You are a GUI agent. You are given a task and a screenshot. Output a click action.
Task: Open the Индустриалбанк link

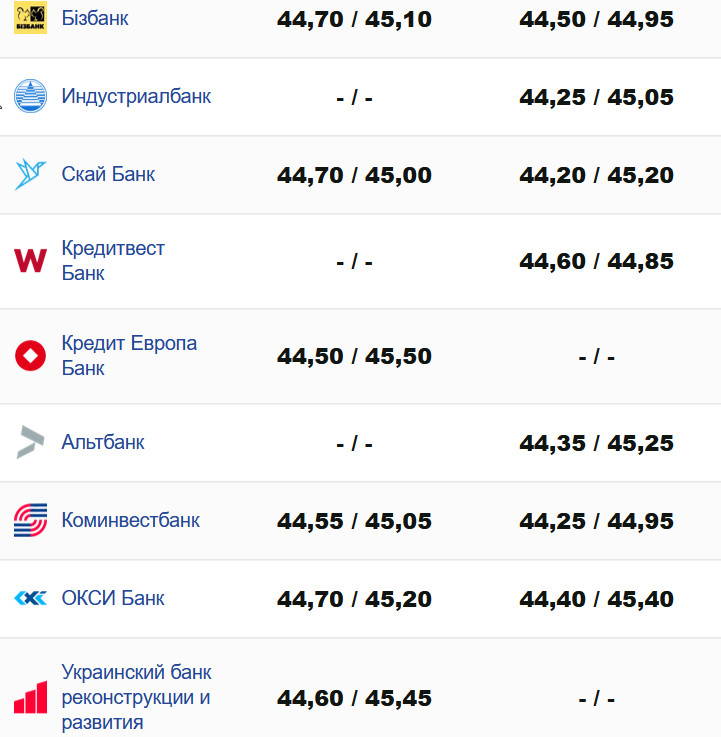pyautogui.click(x=136, y=96)
